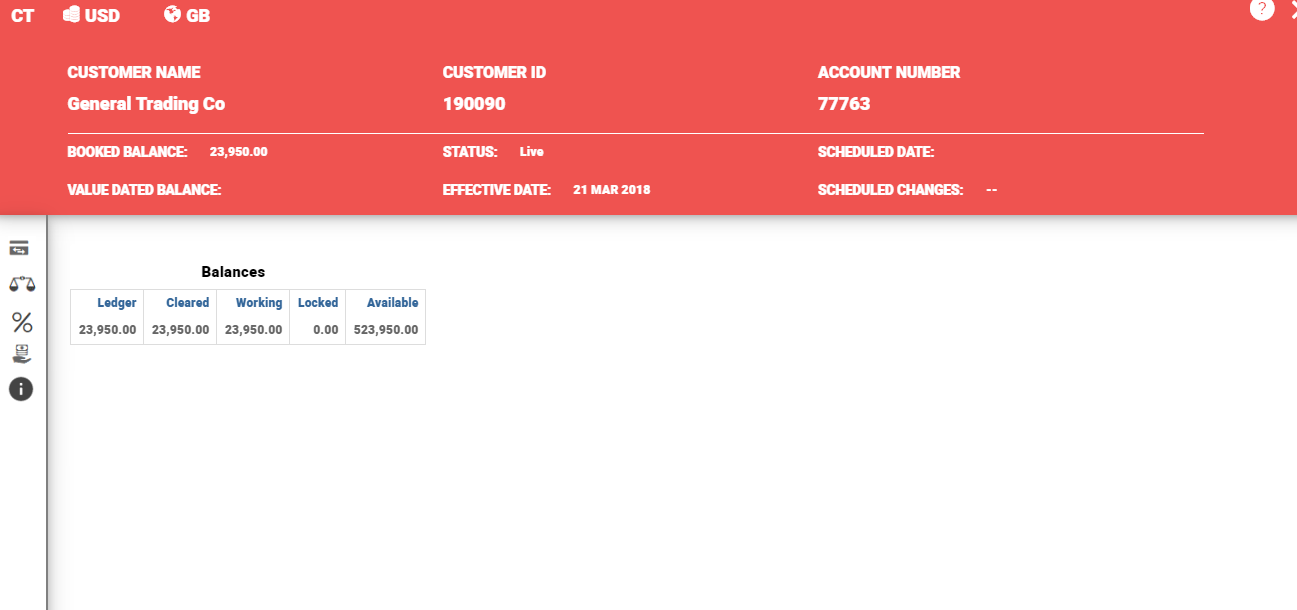
Task: Open the percent interest icon
Action: tap(21, 322)
